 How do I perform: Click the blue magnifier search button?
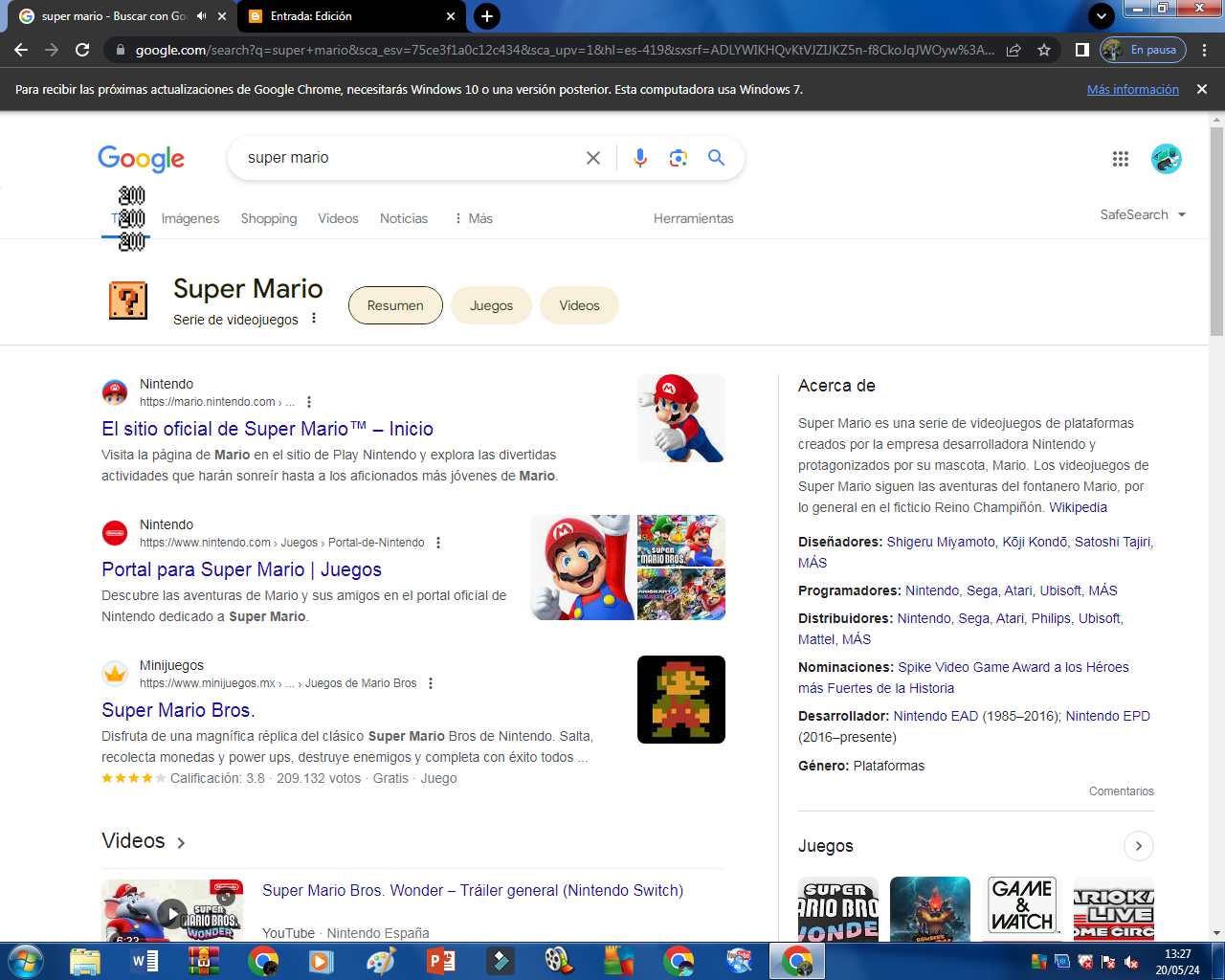pos(716,158)
